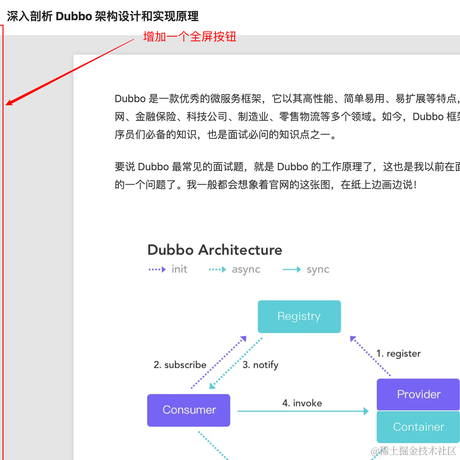Image resolution: width=460 pixels, height=460 pixels.
Task: Click the line starting "序员们必备的知识"
Action: [x=226, y=135]
